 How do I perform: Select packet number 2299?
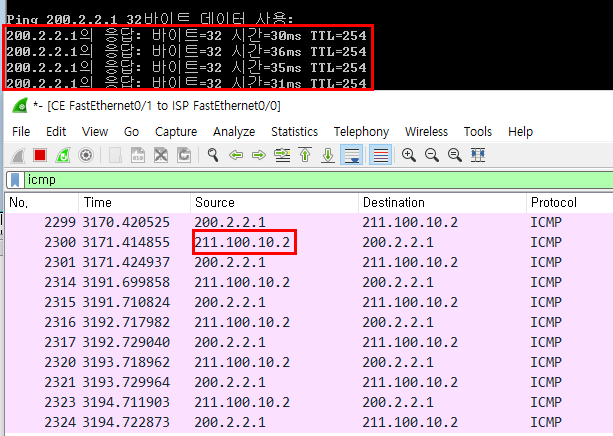click(309, 222)
